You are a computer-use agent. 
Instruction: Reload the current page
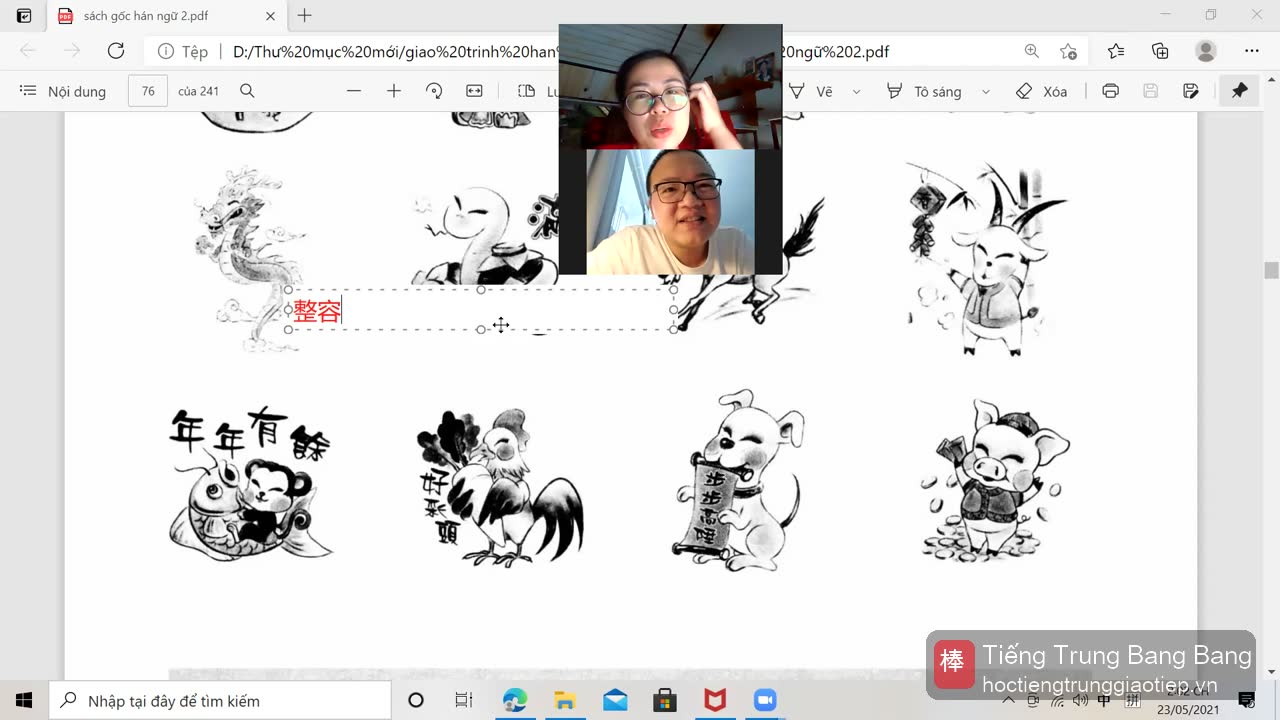click(x=116, y=51)
